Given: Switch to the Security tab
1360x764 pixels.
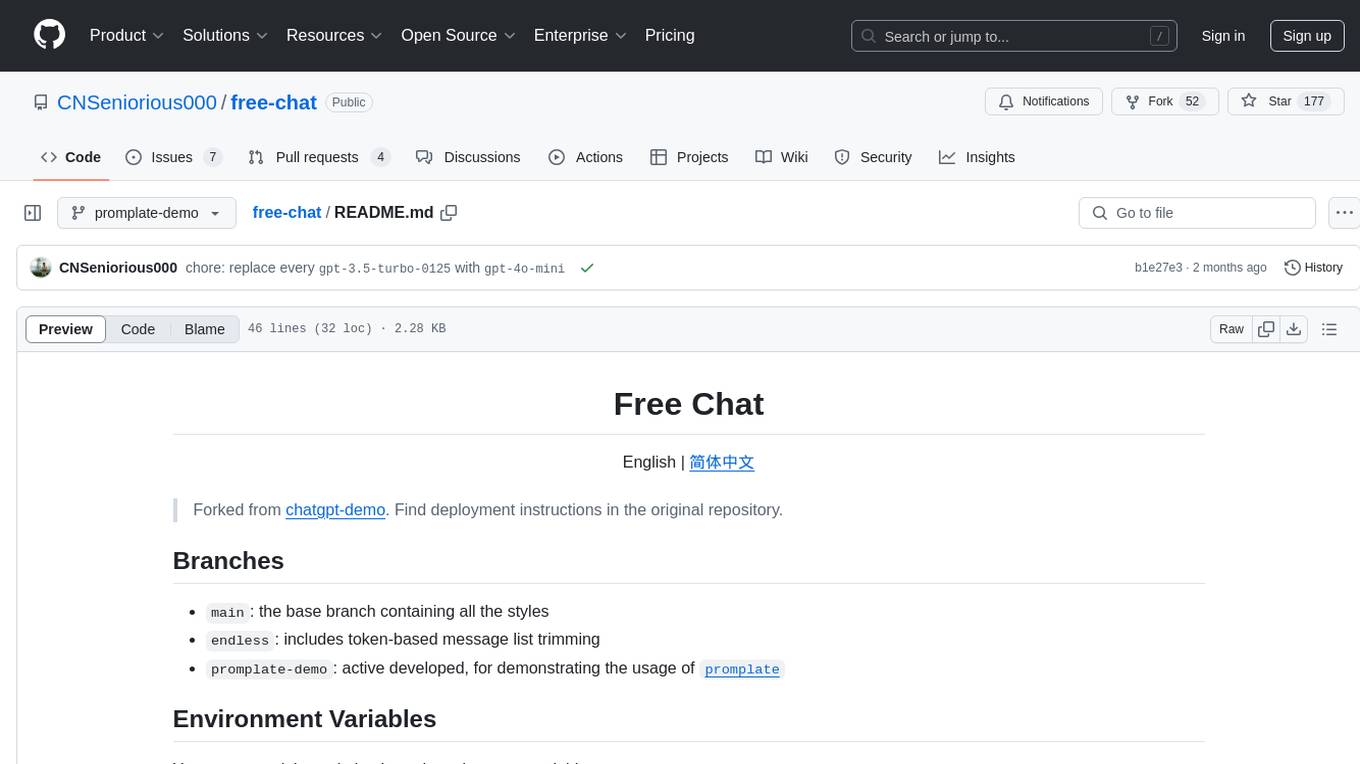Looking at the screenshot, I should click(x=873, y=157).
